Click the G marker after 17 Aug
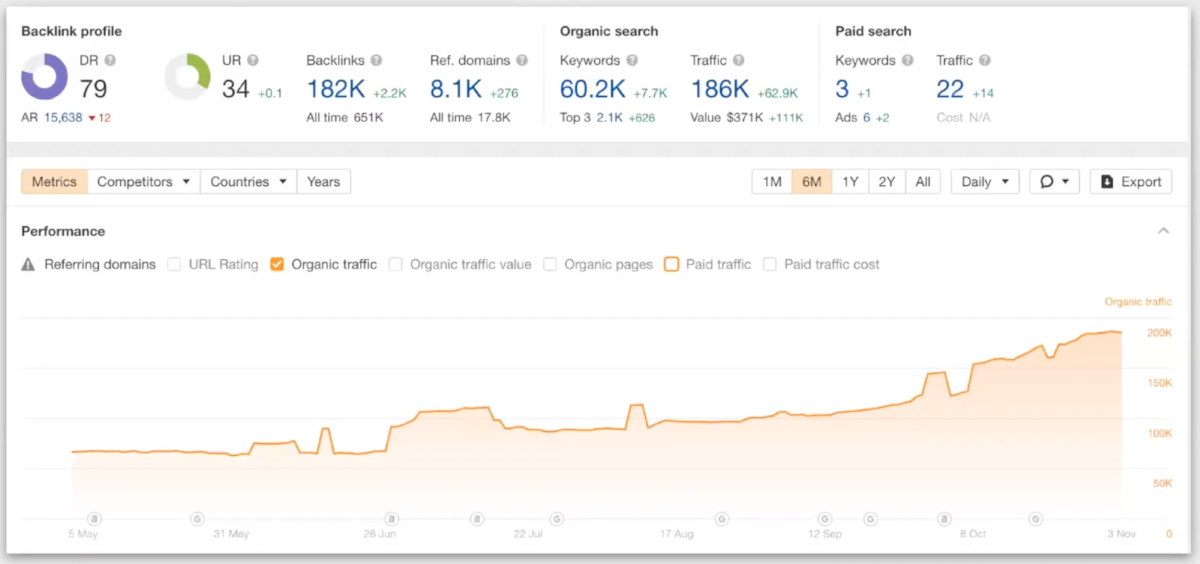1200x564 pixels. (x=722, y=518)
